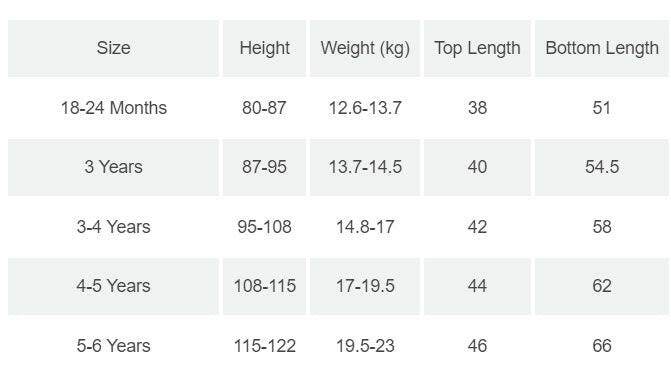Click the Bottom Length column header
The width and height of the screenshot is (671, 372).
click(602, 48)
